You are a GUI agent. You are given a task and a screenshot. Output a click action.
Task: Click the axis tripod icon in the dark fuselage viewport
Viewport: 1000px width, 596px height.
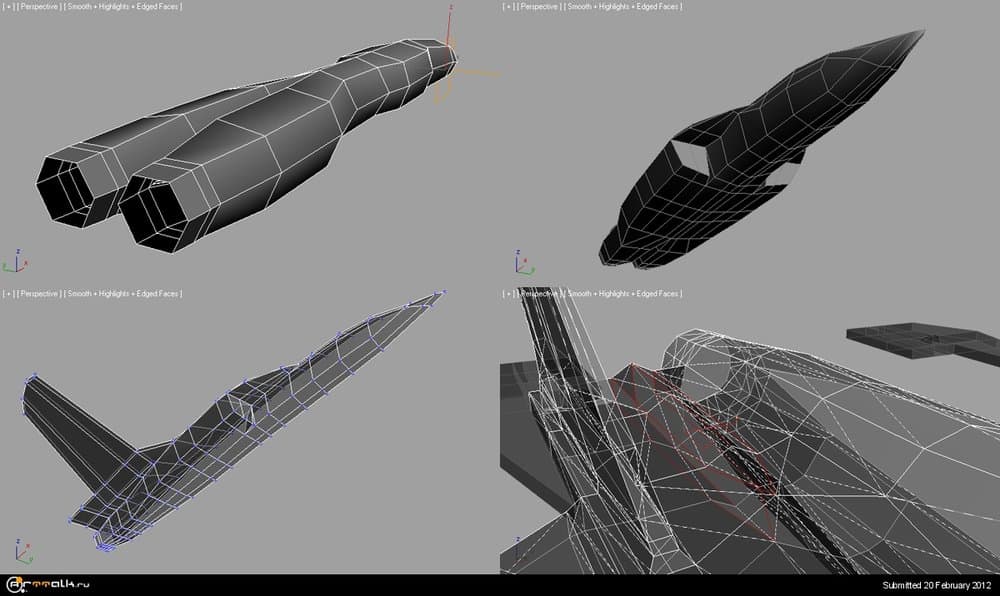pyautogui.click(x=520, y=264)
